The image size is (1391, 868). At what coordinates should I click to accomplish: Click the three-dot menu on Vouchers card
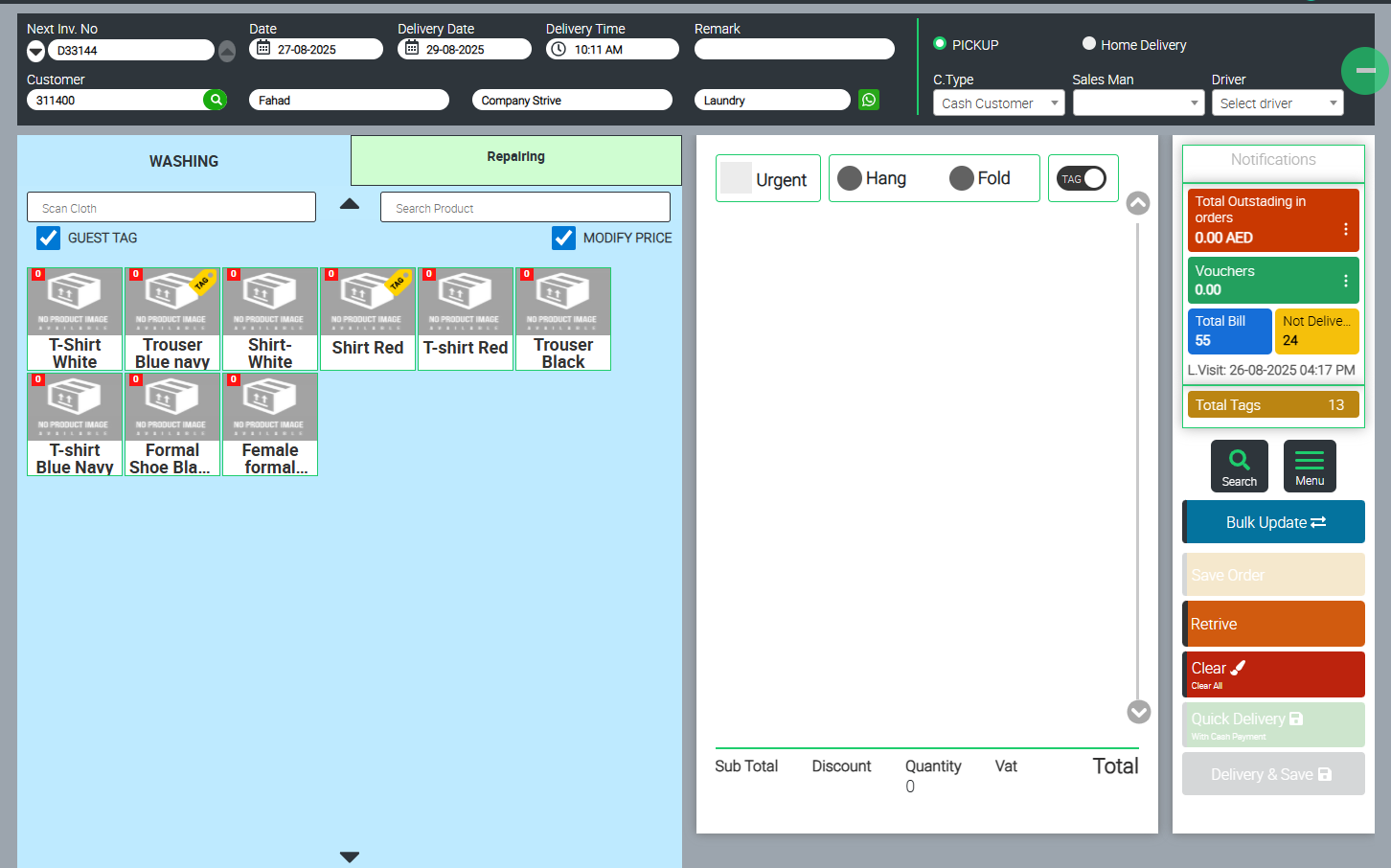(x=1345, y=281)
